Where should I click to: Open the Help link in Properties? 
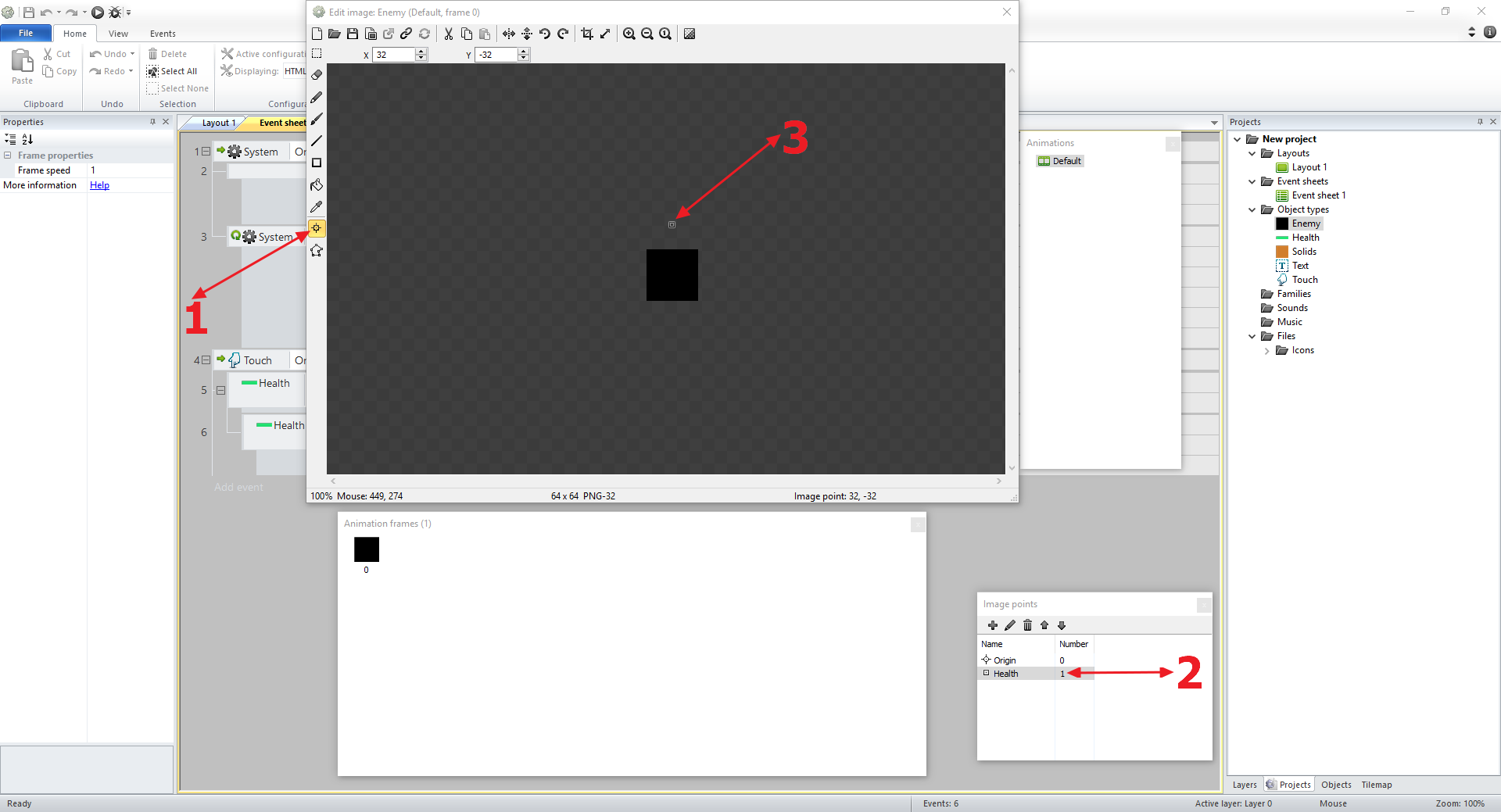99,185
